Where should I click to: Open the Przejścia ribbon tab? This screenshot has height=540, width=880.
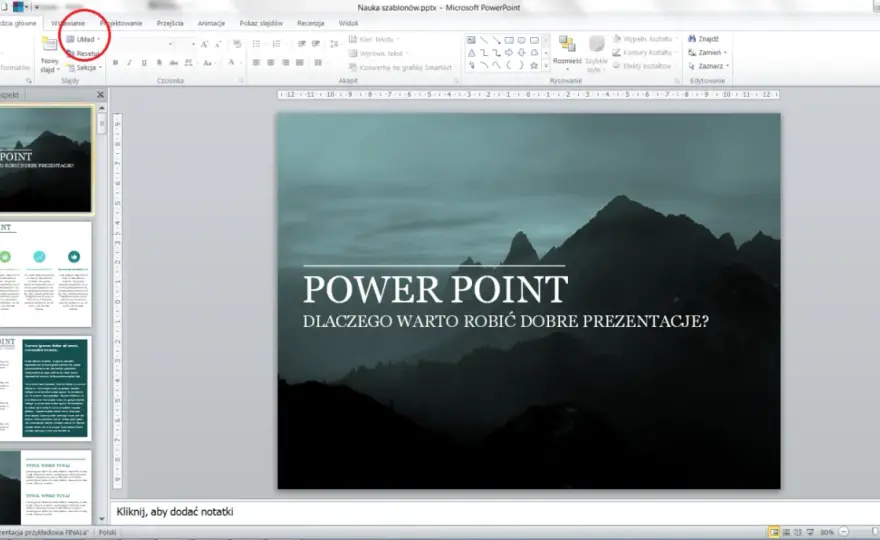[x=170, y=23]
